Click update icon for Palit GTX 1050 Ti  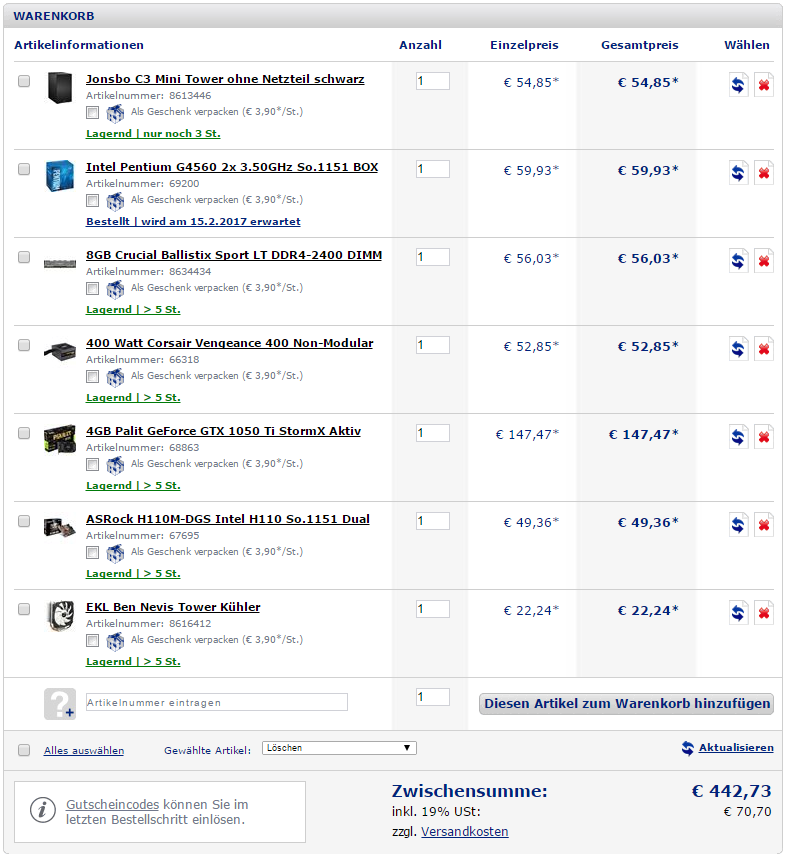[738, 437]
